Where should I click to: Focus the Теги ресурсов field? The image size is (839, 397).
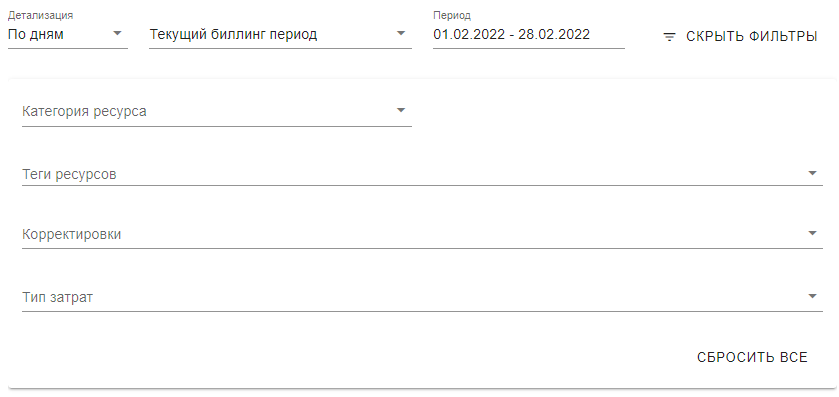tap(422, 174)
